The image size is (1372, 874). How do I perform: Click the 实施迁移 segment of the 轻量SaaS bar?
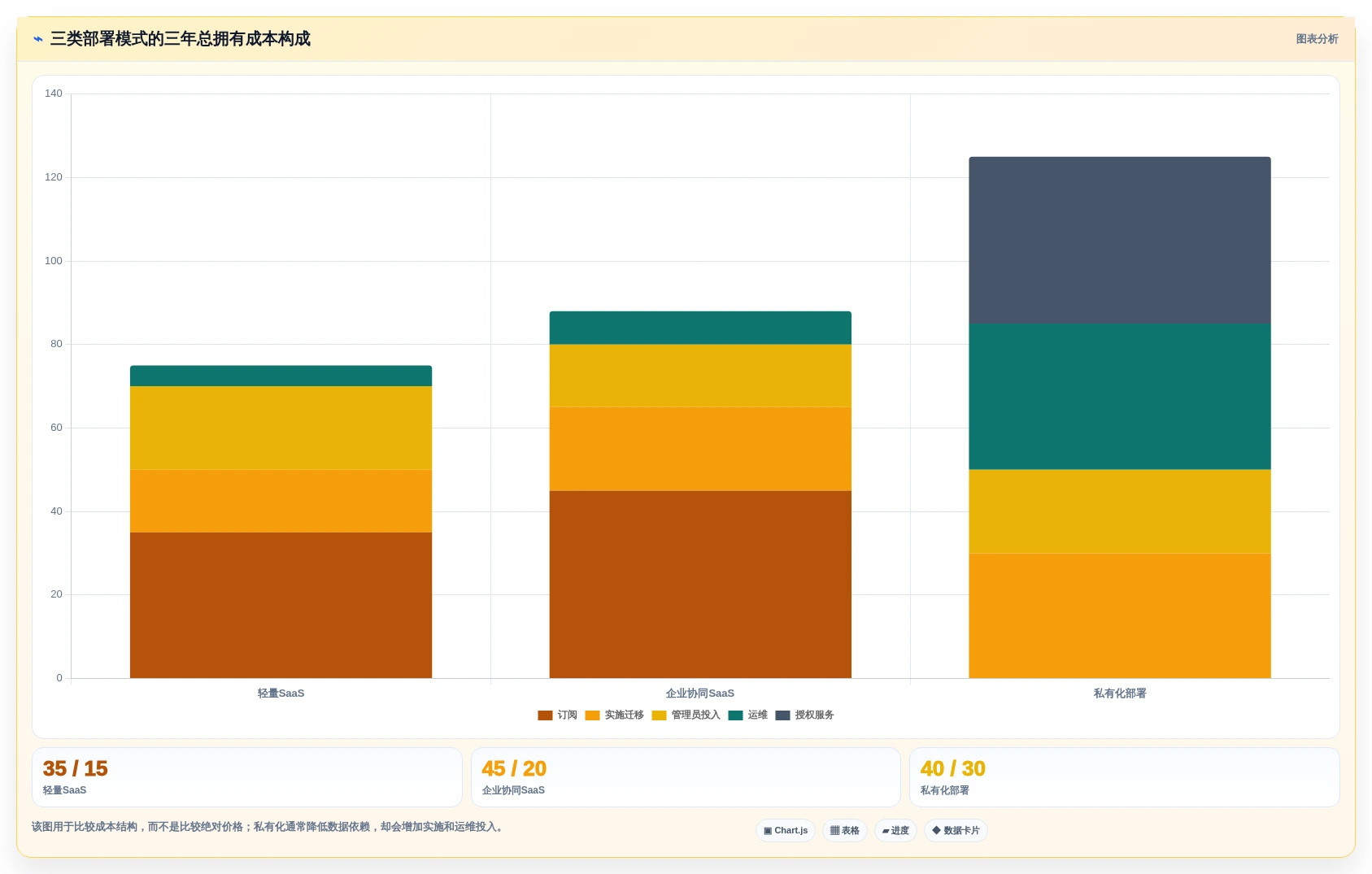click(x=281, y=501)
